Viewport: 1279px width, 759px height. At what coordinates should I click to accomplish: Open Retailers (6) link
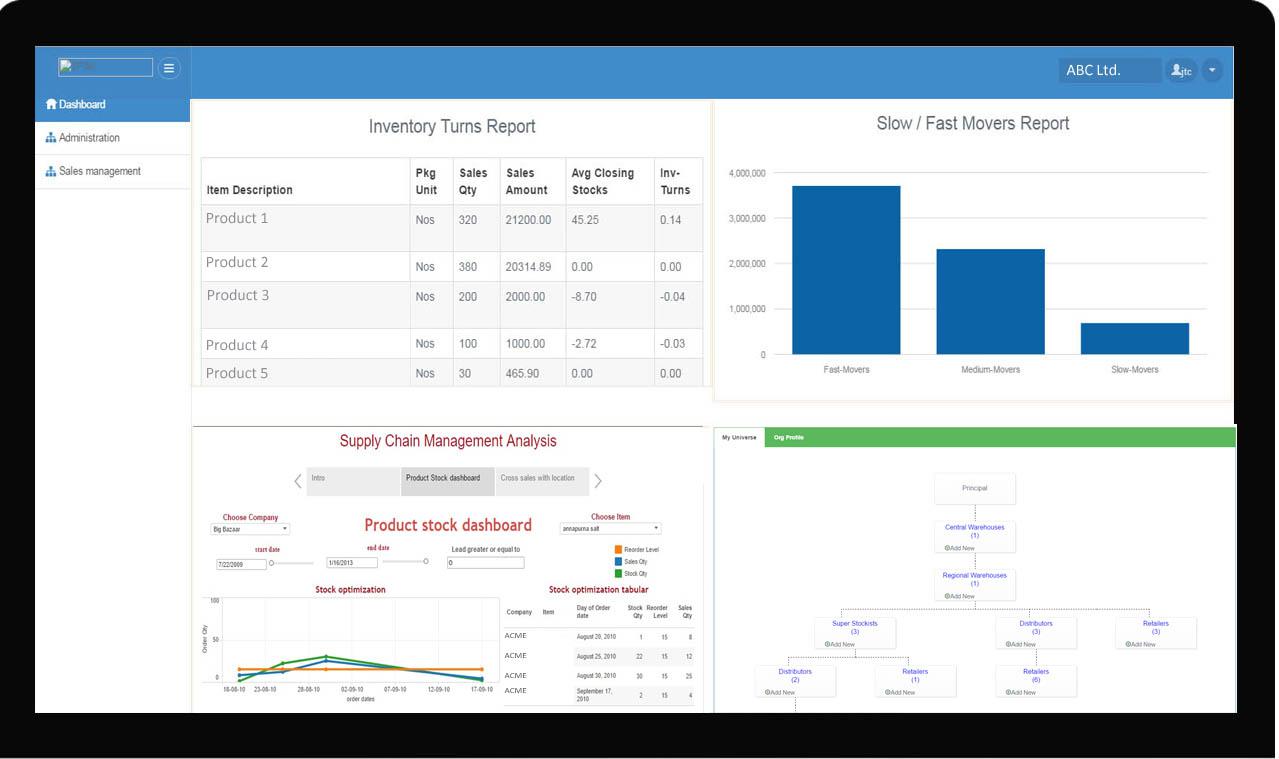(1036, 675)
